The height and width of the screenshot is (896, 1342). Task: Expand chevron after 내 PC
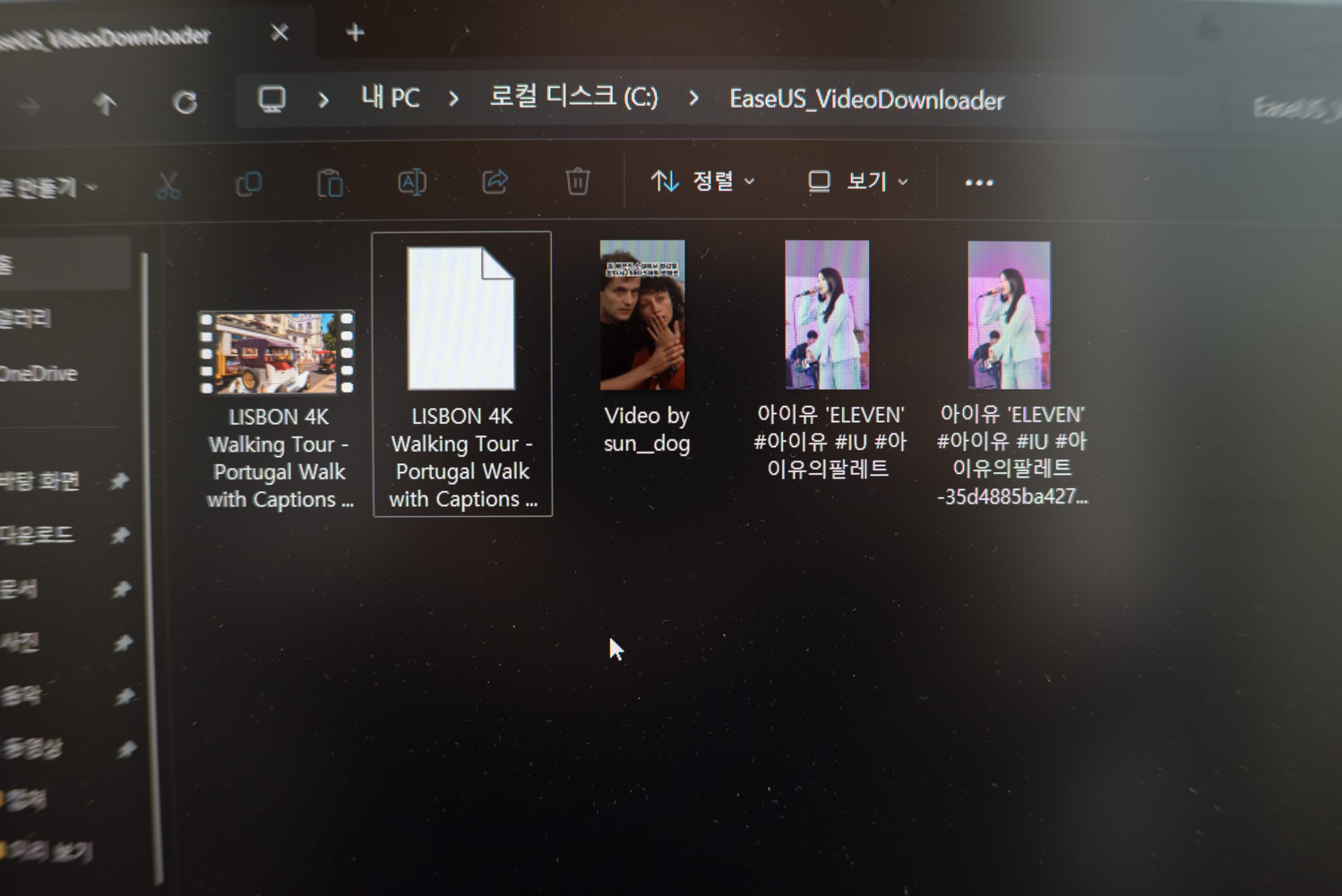(454, 99)
